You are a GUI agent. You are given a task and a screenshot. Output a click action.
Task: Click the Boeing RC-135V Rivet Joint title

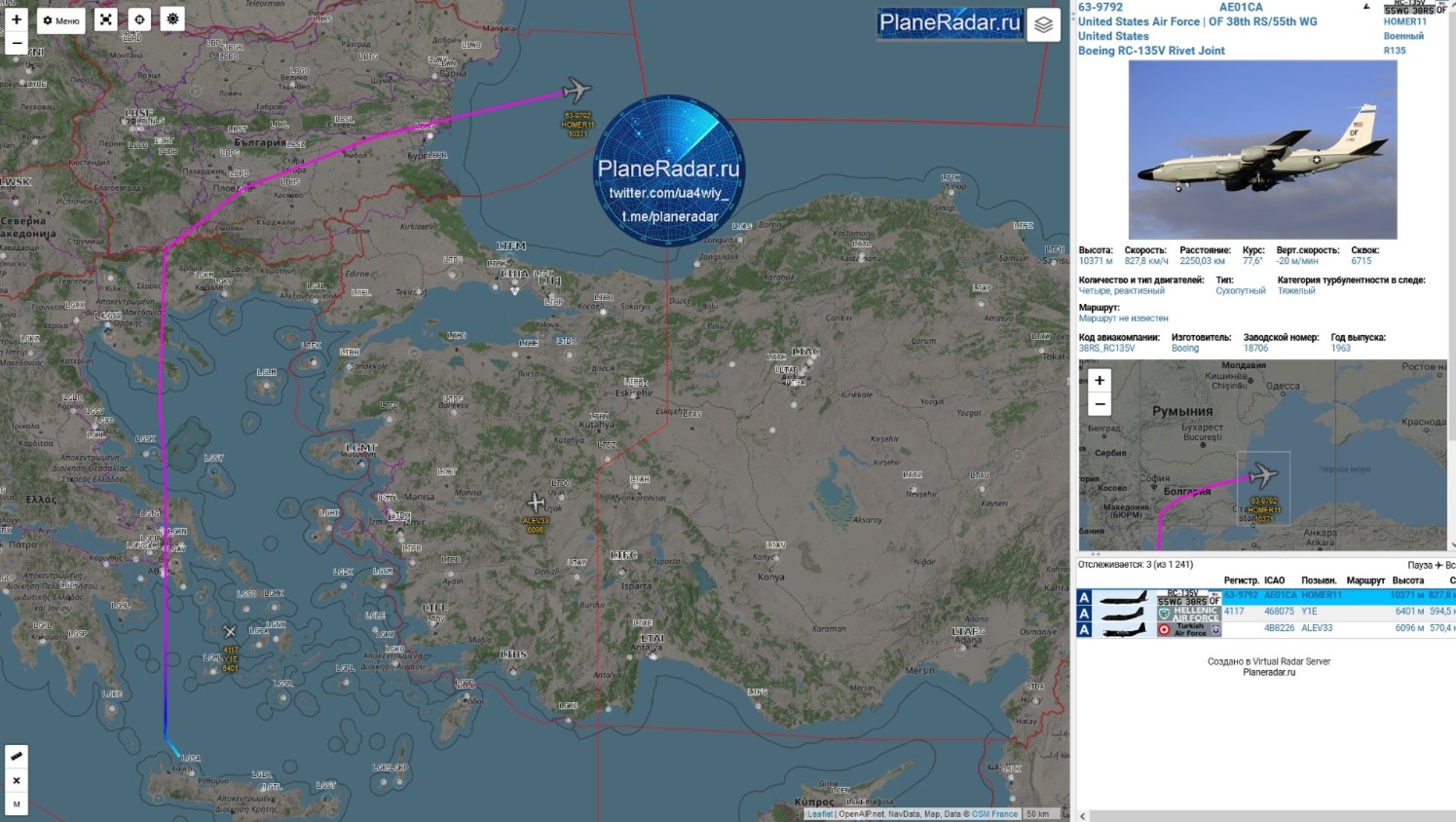(x=1151, y=51)
